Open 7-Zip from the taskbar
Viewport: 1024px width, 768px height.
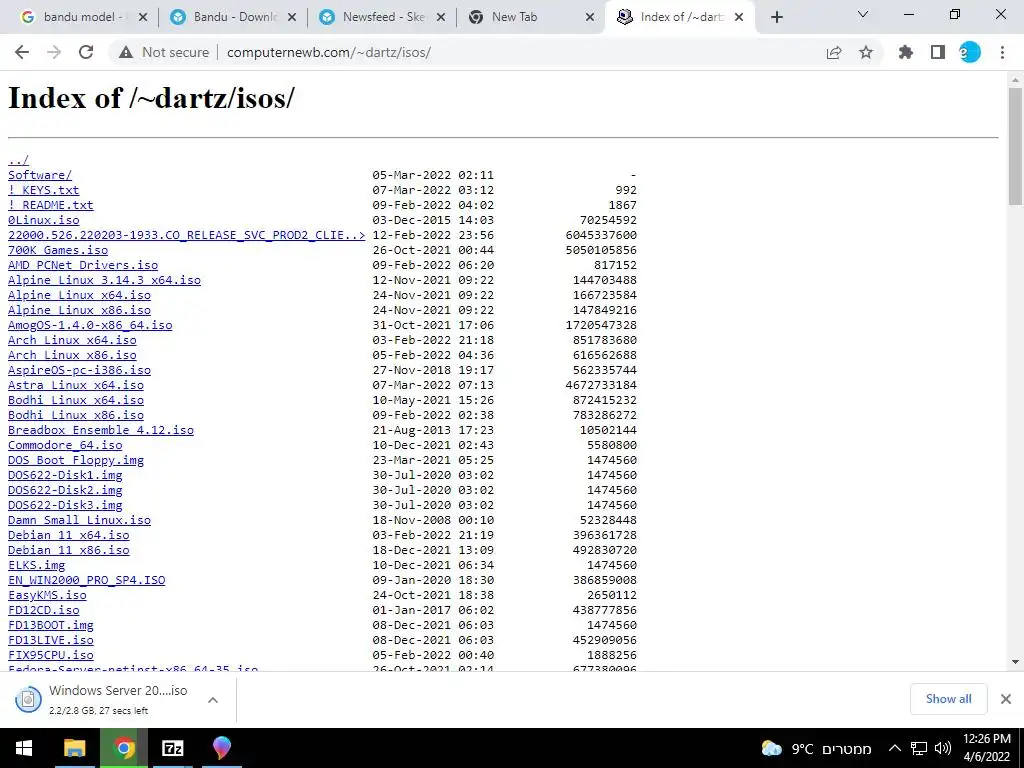173,748
